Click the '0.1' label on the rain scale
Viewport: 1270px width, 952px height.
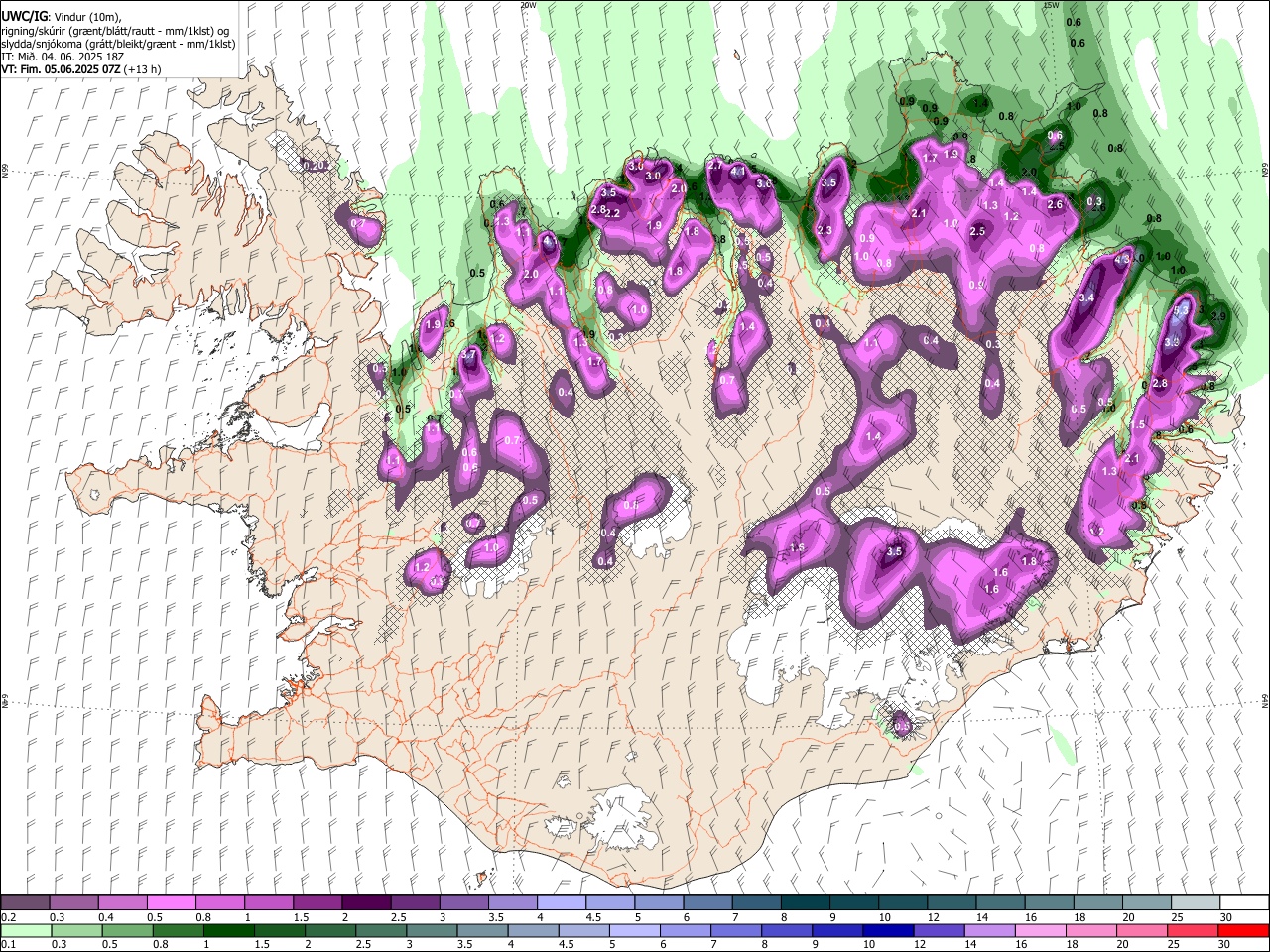(8, 944)
